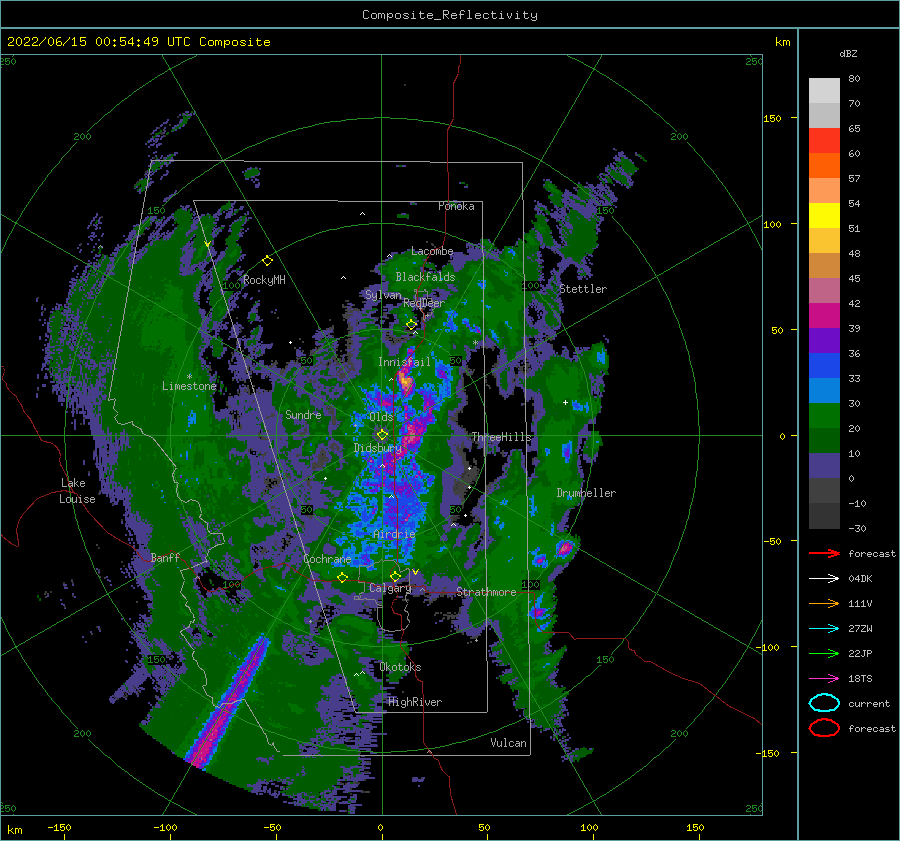Click the yellow diamond marker near RockyMH

point(267,261)
